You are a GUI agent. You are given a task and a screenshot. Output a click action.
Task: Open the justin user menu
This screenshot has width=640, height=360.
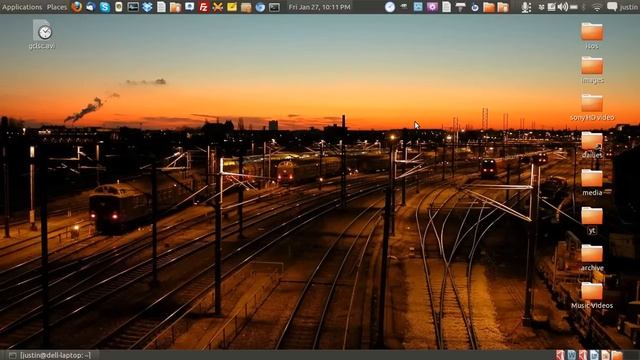pyautogui.click(x=629, y=7)
